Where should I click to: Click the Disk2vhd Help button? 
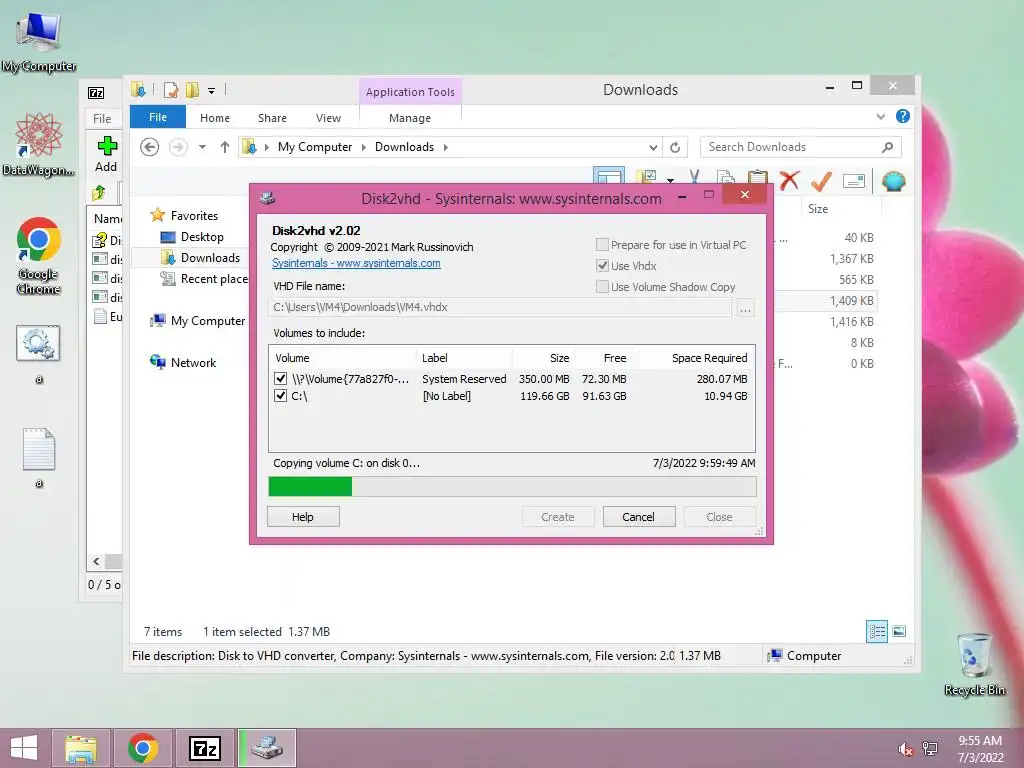tap(303, 517)
